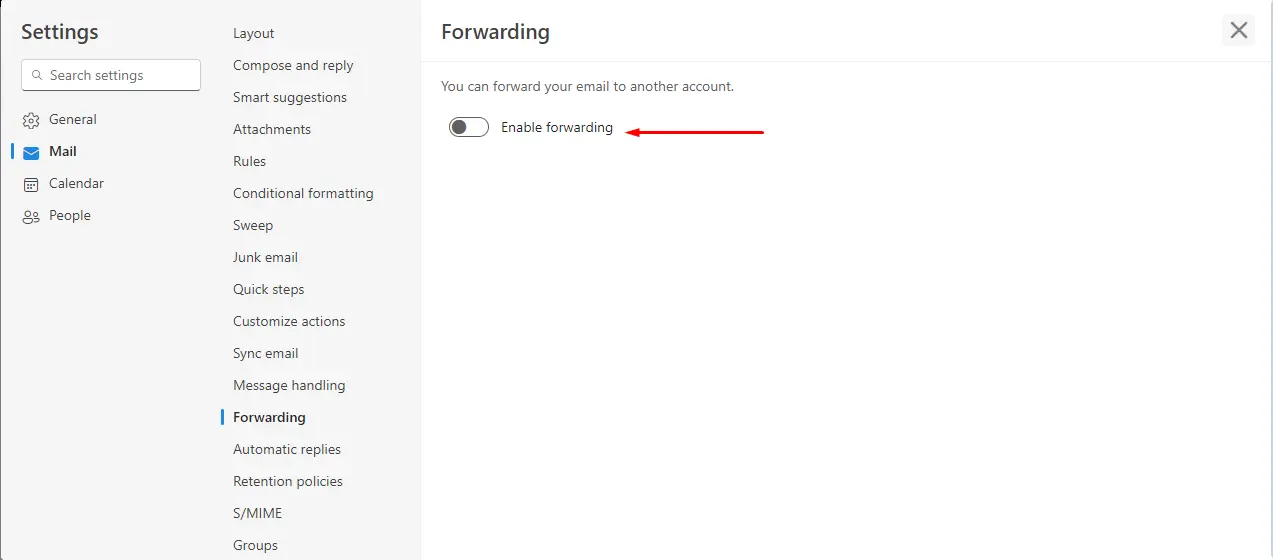Go to Retention policies
This screenshot has height=560, width=1273.
click(288, 481)
